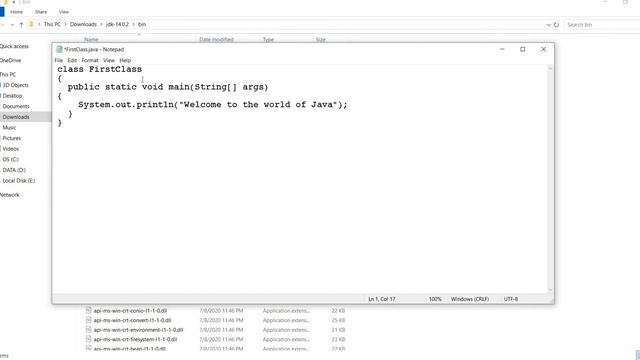Viewport: 640px width, 360px height.
Task: Select DATA (D:) drive in navigation pane
Action: click(14, 170)
